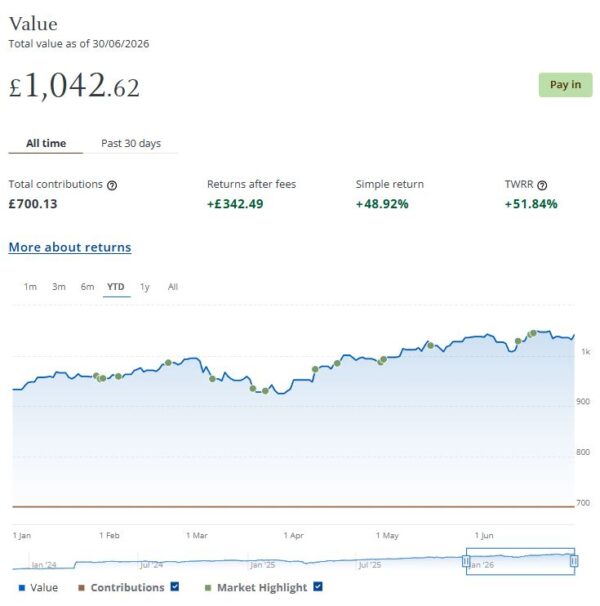
Task: Select the 1m chart range
Action: [x=30, y=287]
